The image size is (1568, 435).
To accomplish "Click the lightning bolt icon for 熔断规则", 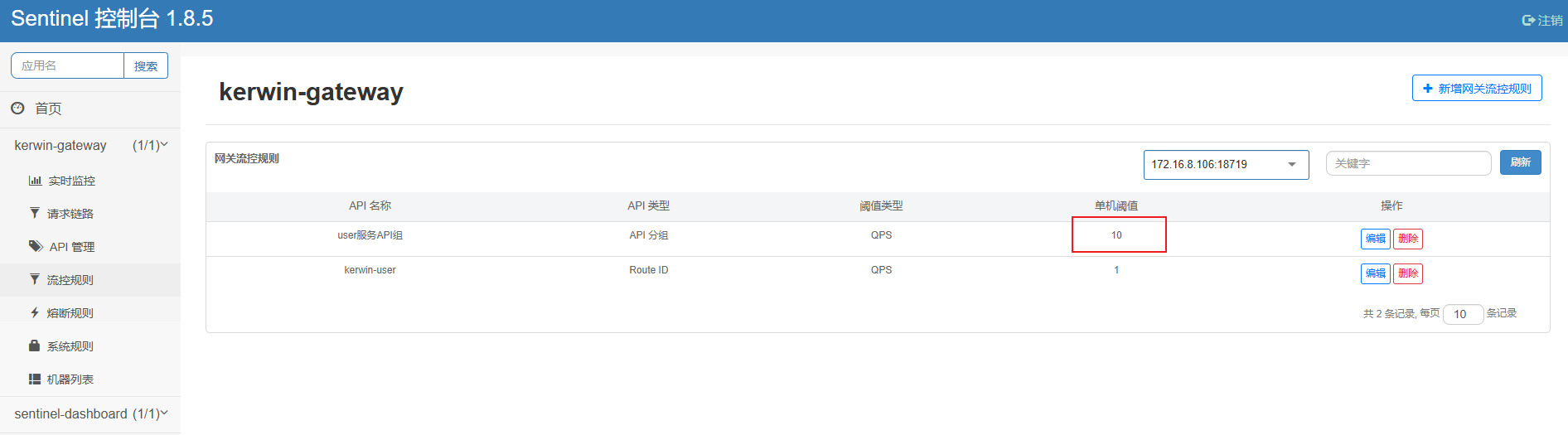I will click(x=34, y=312).
